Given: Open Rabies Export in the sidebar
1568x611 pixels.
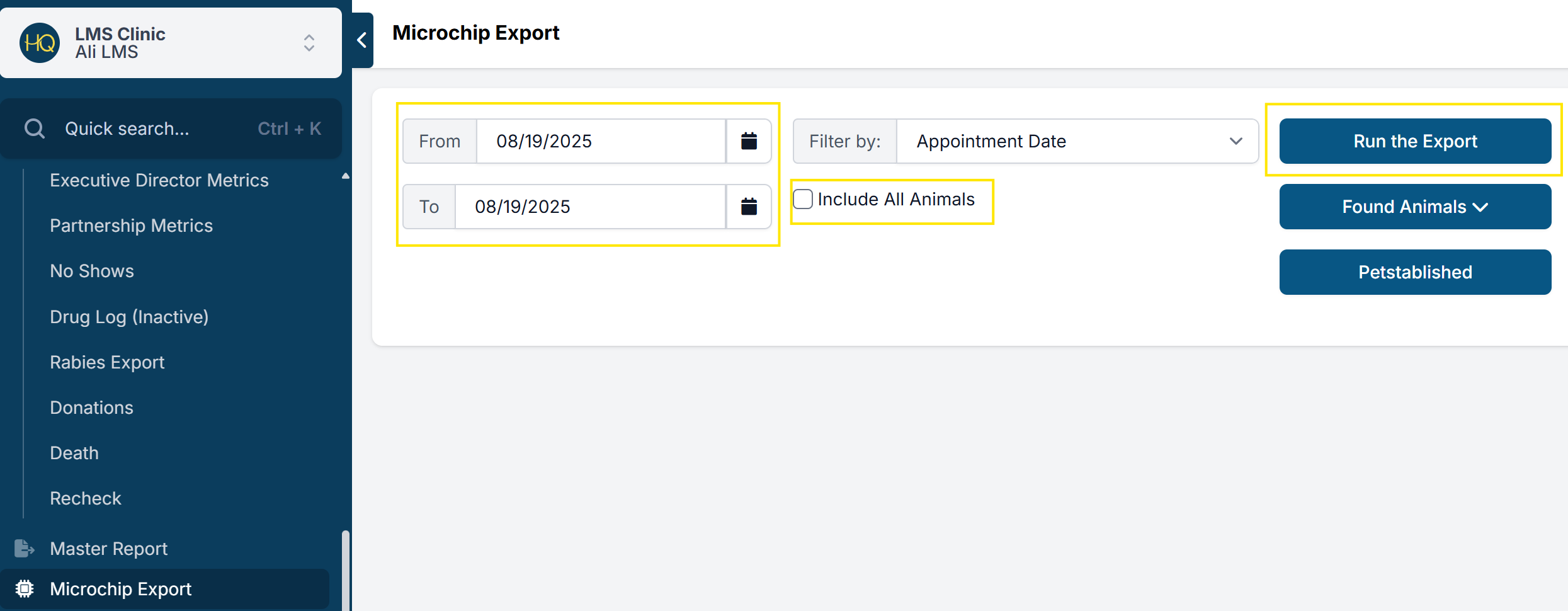Looking at the screenshot, I should pos(107,362).
